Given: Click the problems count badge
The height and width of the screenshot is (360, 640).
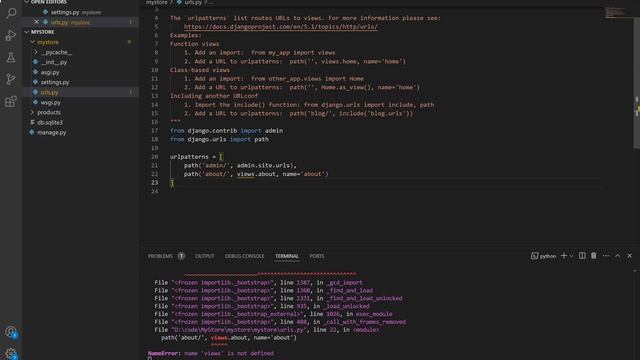Looking at the screenshot, I should pyautogui.click(x=181, y=256).
